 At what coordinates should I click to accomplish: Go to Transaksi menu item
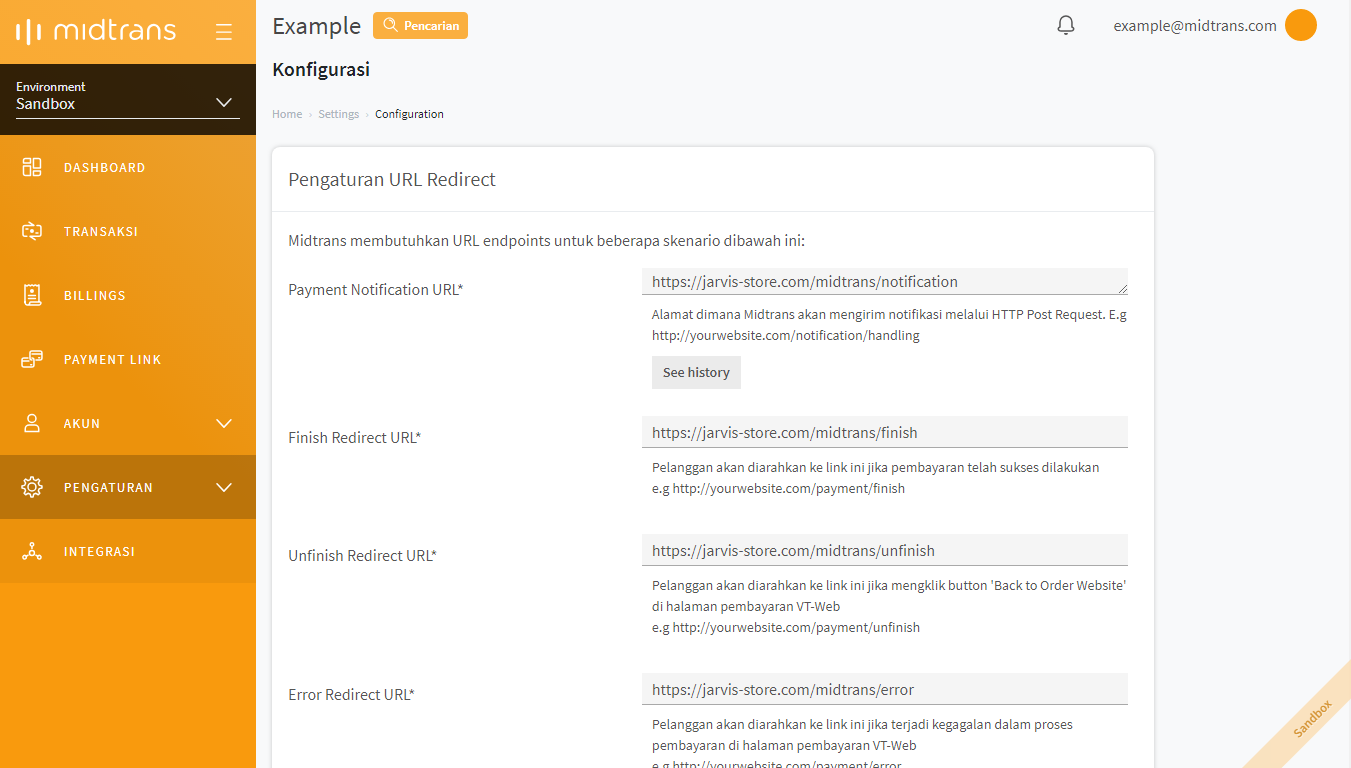point(128,231)
